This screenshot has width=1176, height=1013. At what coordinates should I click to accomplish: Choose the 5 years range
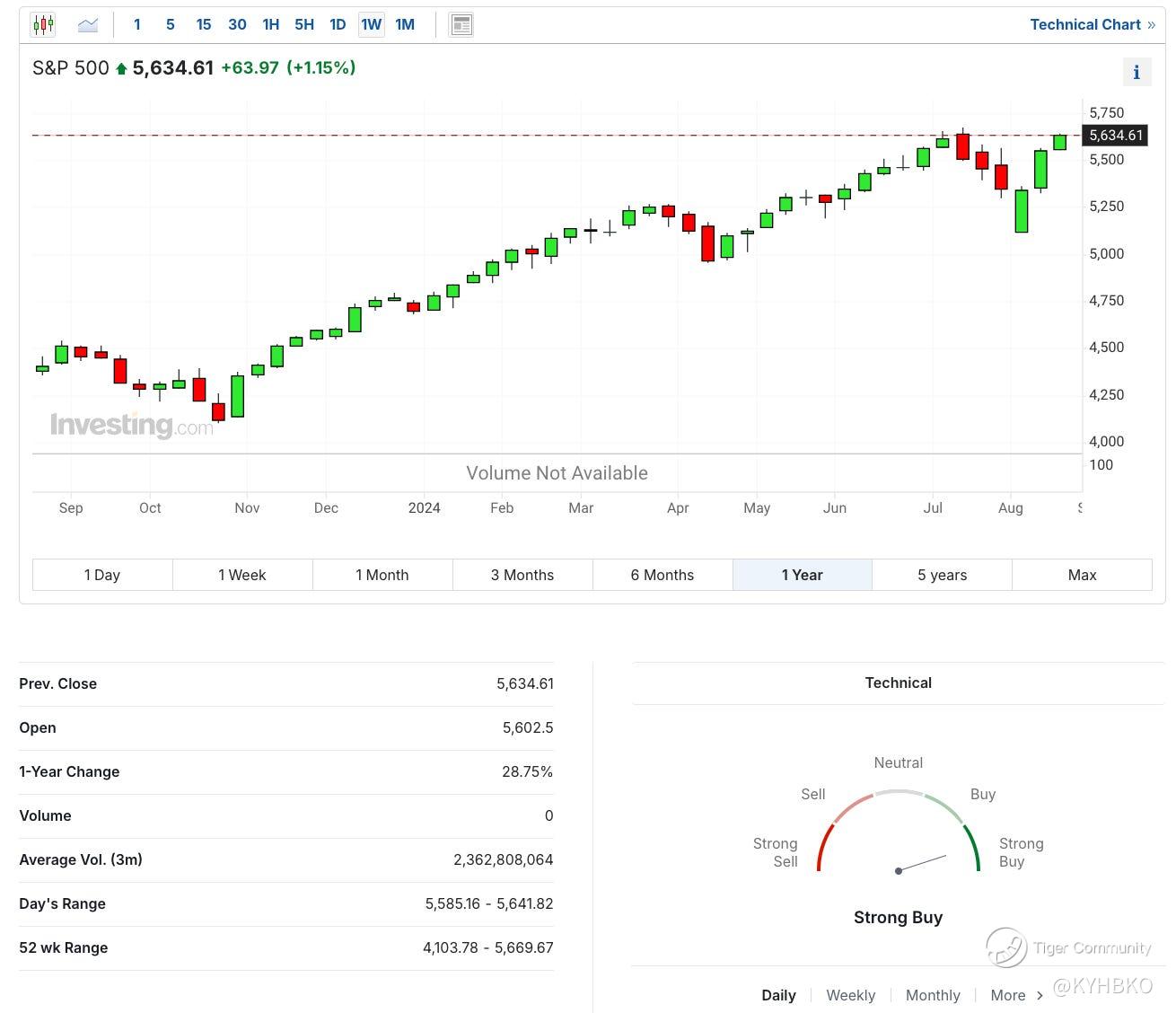click(943, 575)
